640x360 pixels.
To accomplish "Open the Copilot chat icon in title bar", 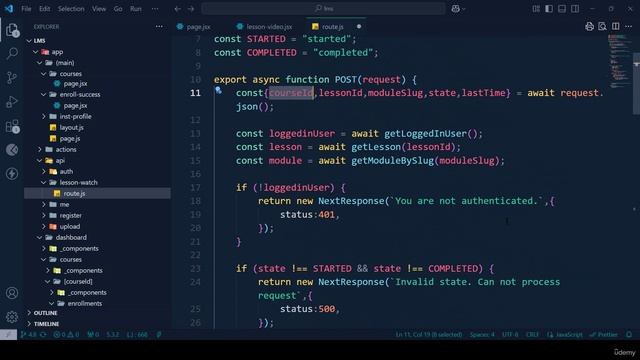I will point(458,9).
